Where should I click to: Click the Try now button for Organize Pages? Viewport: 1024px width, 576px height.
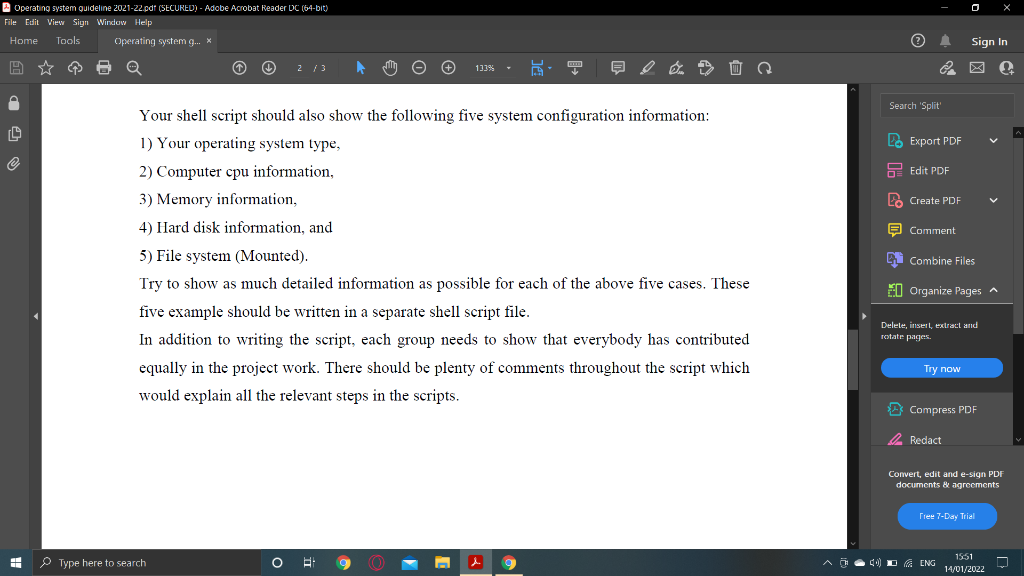(941, 368)
